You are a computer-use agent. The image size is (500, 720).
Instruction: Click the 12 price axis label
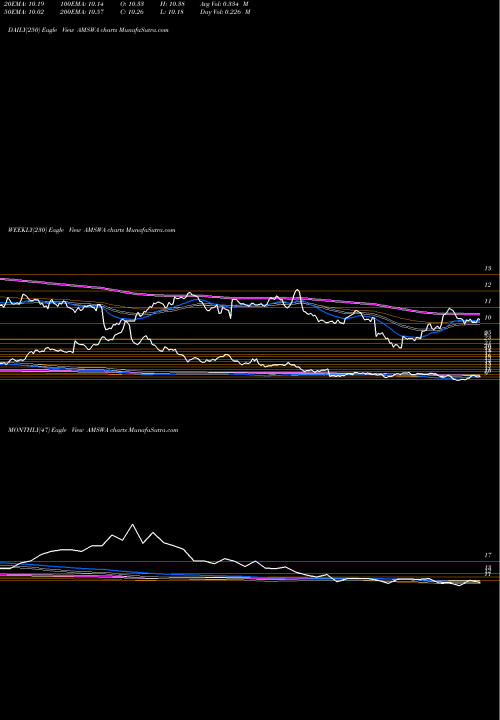tap(488, 285)
